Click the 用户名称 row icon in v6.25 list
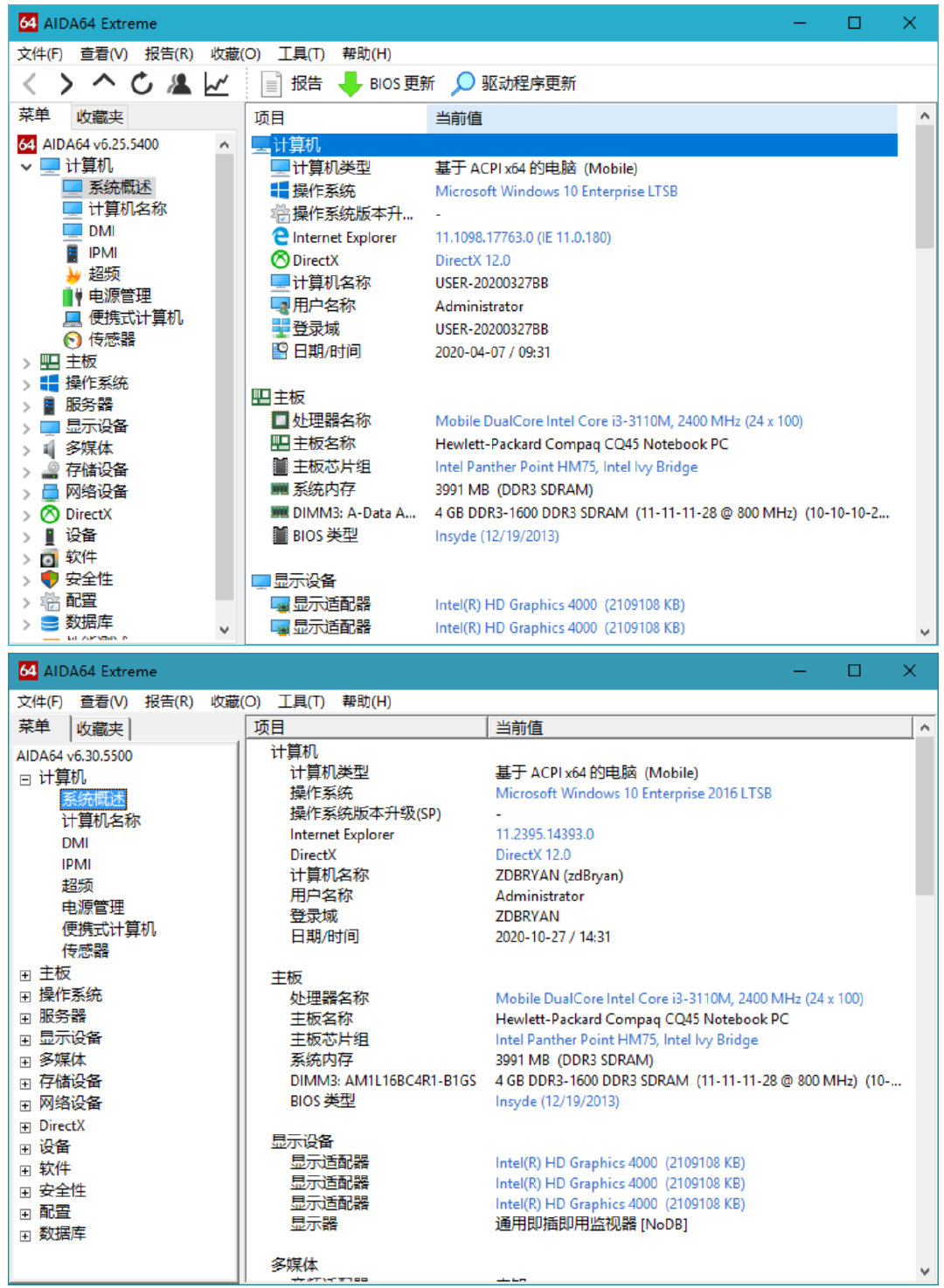 tap(280, 306)
